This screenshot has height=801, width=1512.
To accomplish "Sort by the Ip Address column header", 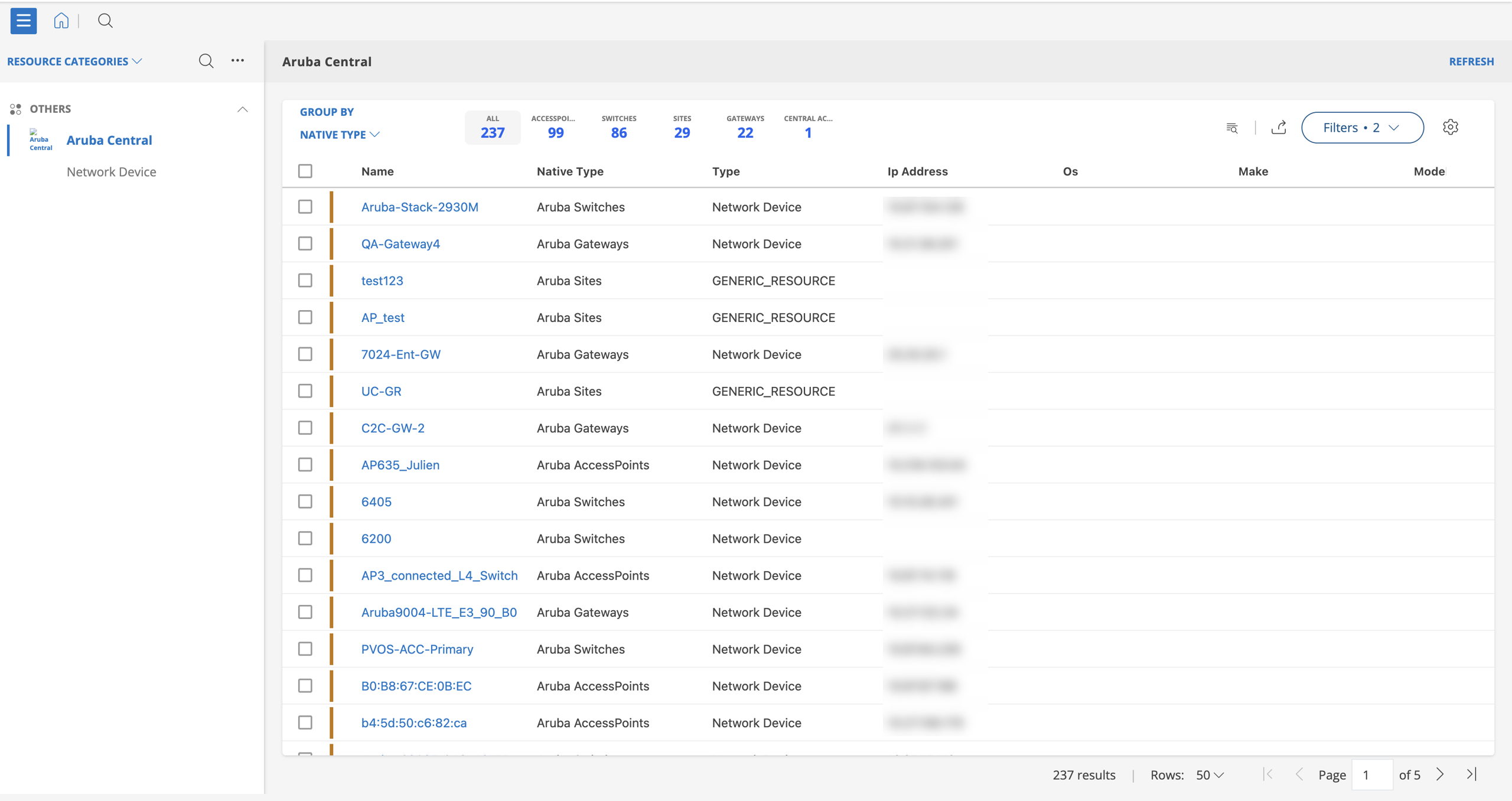I will point(917,171).
